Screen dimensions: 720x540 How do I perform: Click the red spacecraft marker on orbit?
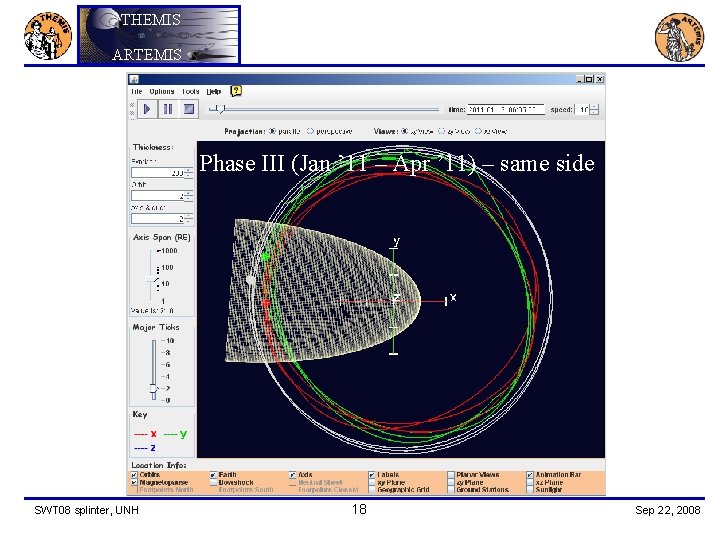pos(265,304)
